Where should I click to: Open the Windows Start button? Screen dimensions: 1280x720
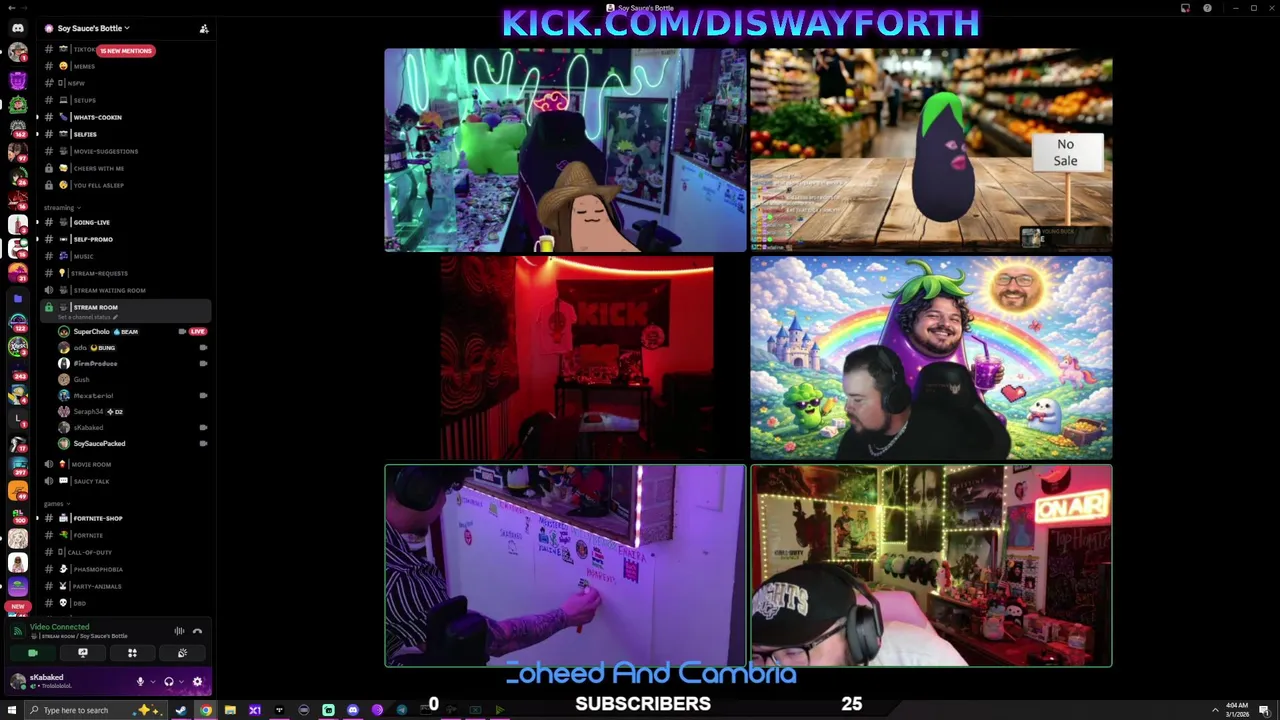(12, 710)
